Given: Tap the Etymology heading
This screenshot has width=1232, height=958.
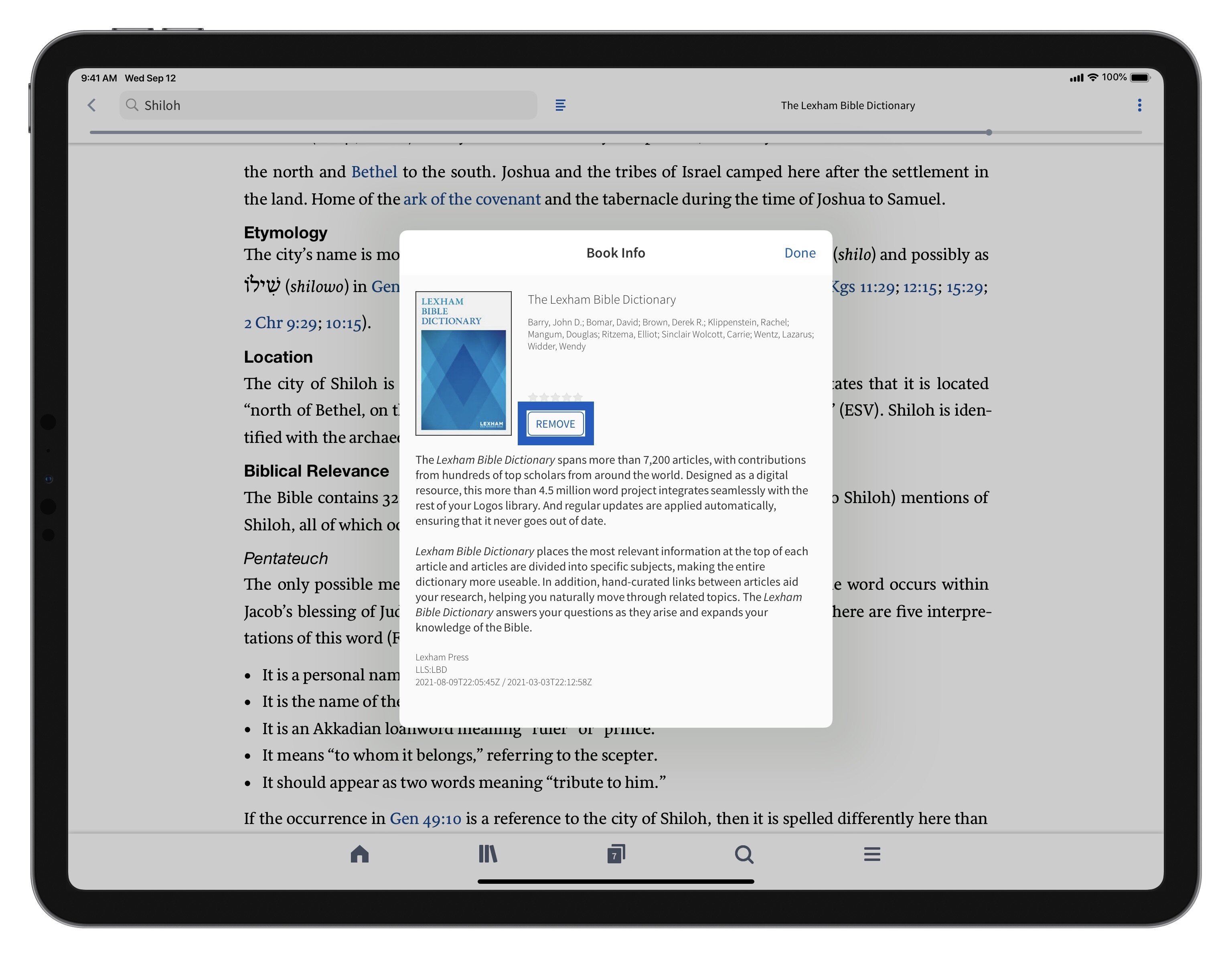Looking at the screenshot, I should click(286, 232).
